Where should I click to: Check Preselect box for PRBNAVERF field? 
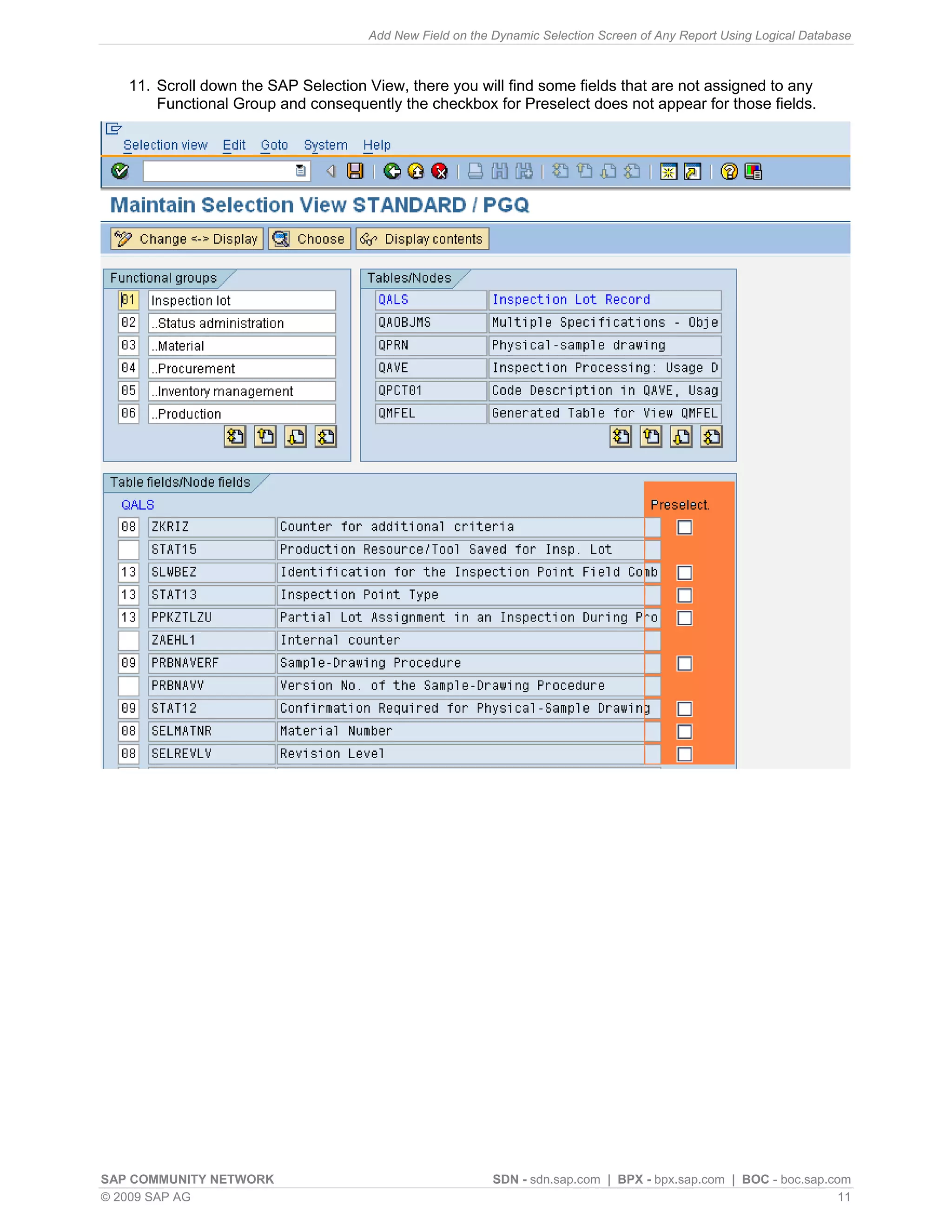click(684, 663)
